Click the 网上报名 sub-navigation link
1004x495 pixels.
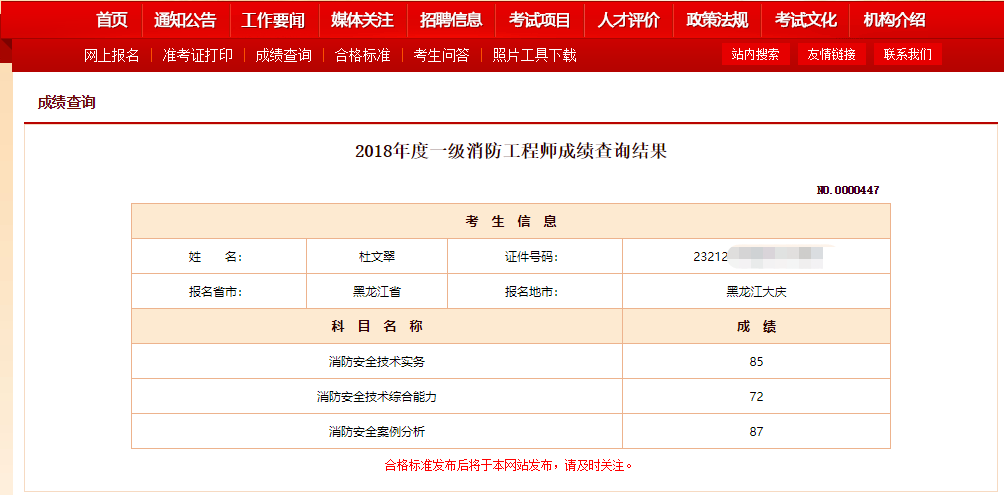[112, 55]
